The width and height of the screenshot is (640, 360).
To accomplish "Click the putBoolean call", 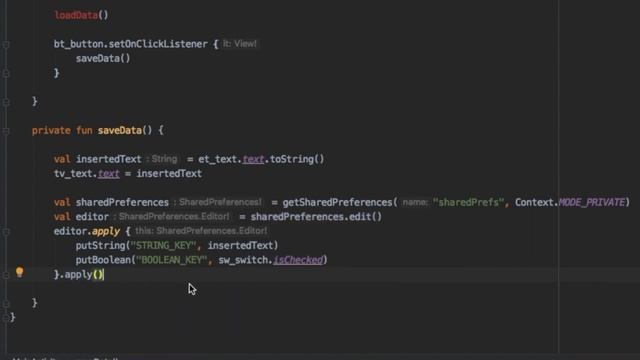I will tap(103, 260).
